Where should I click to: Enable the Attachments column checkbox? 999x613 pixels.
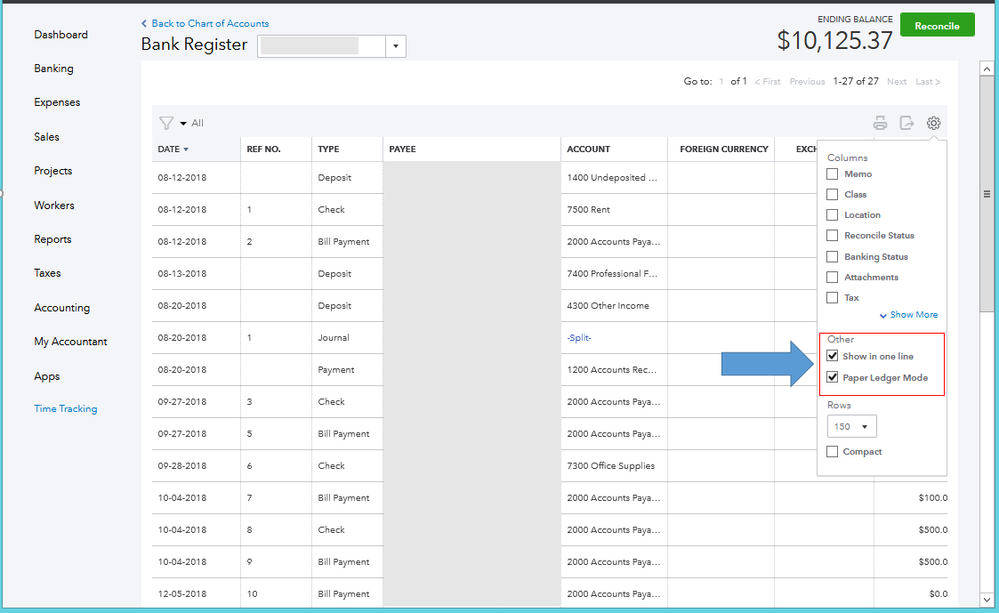click(832, 277)
